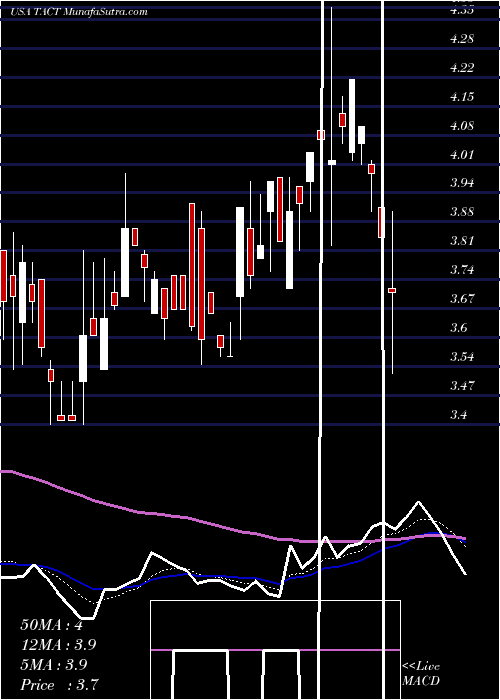
Task: Click the 3.67 price axis label
Action: point(462,299)
